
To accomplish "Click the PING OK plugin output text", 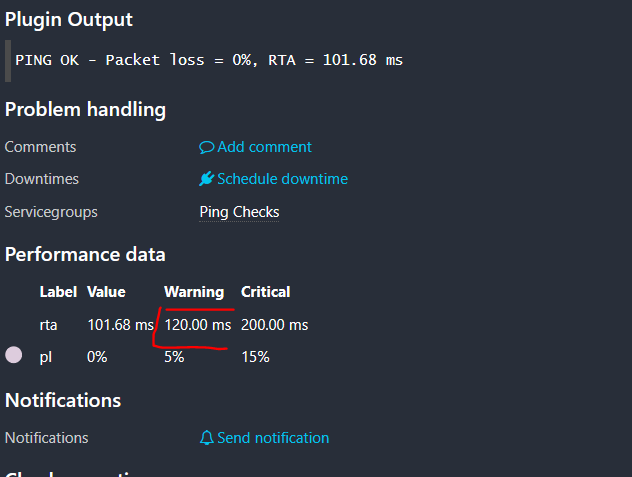I will 209,60.
